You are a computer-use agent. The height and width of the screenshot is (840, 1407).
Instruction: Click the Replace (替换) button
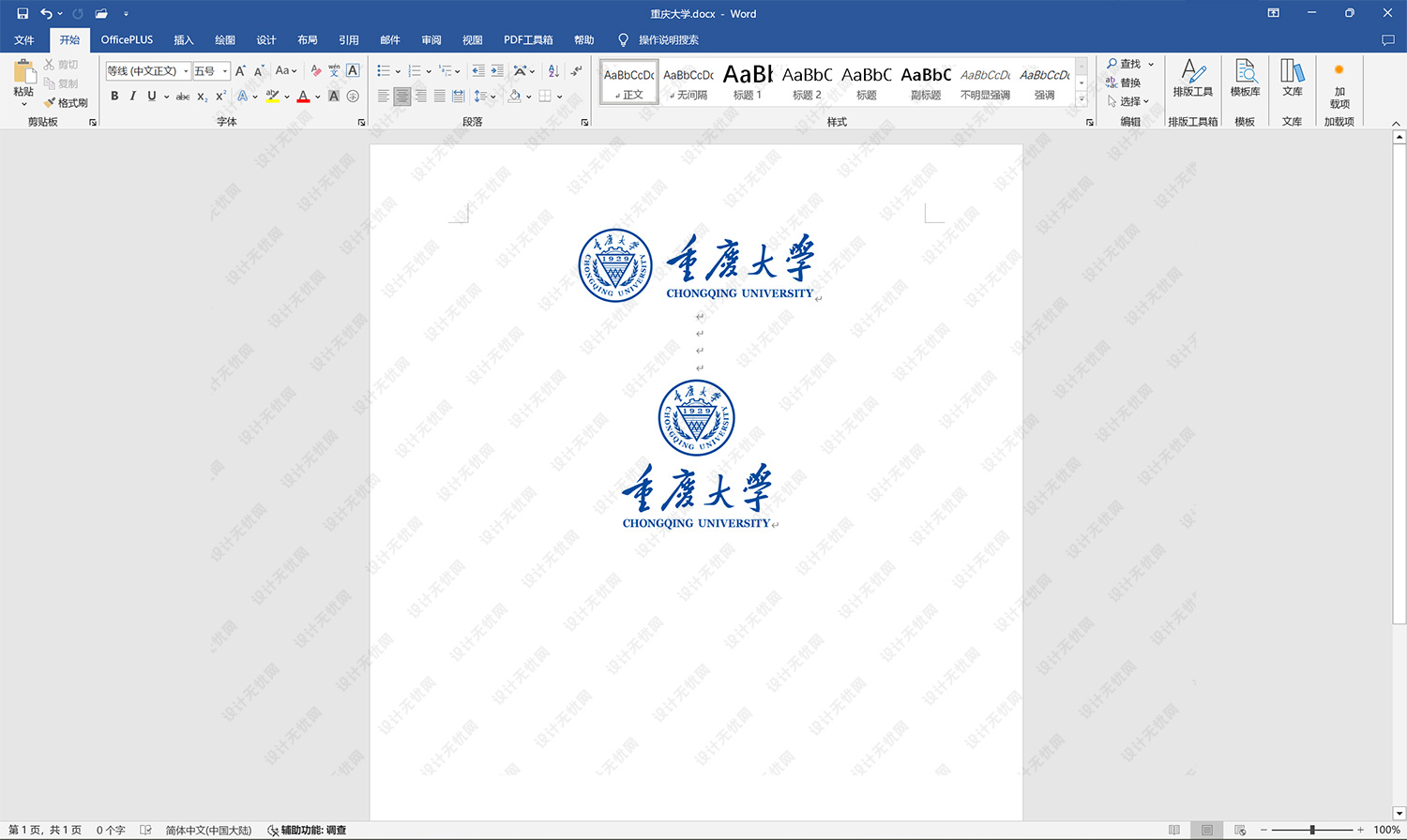[x=1124, y=82]
